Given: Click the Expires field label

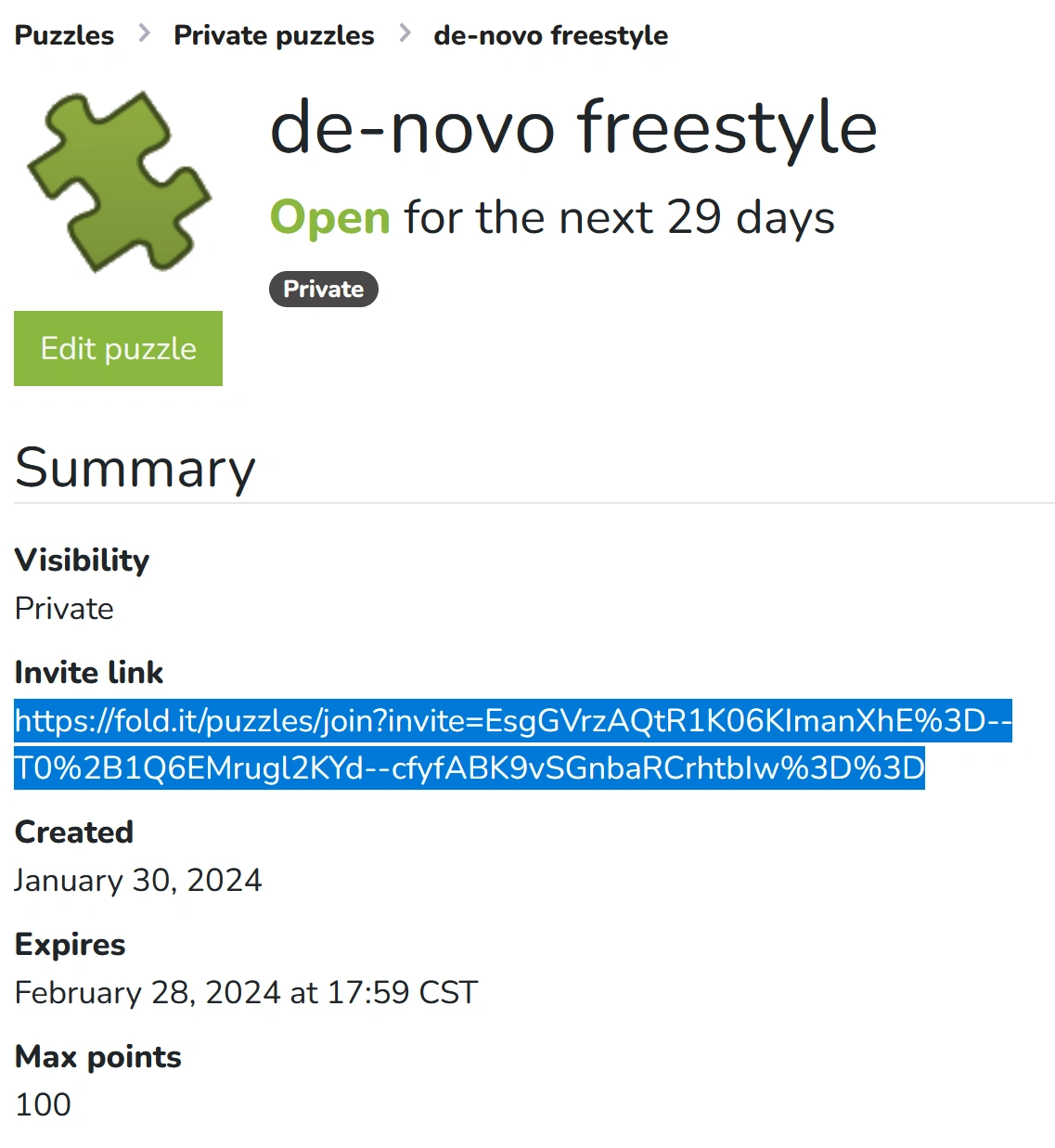Looking at the screenshot, I should 70,944.
